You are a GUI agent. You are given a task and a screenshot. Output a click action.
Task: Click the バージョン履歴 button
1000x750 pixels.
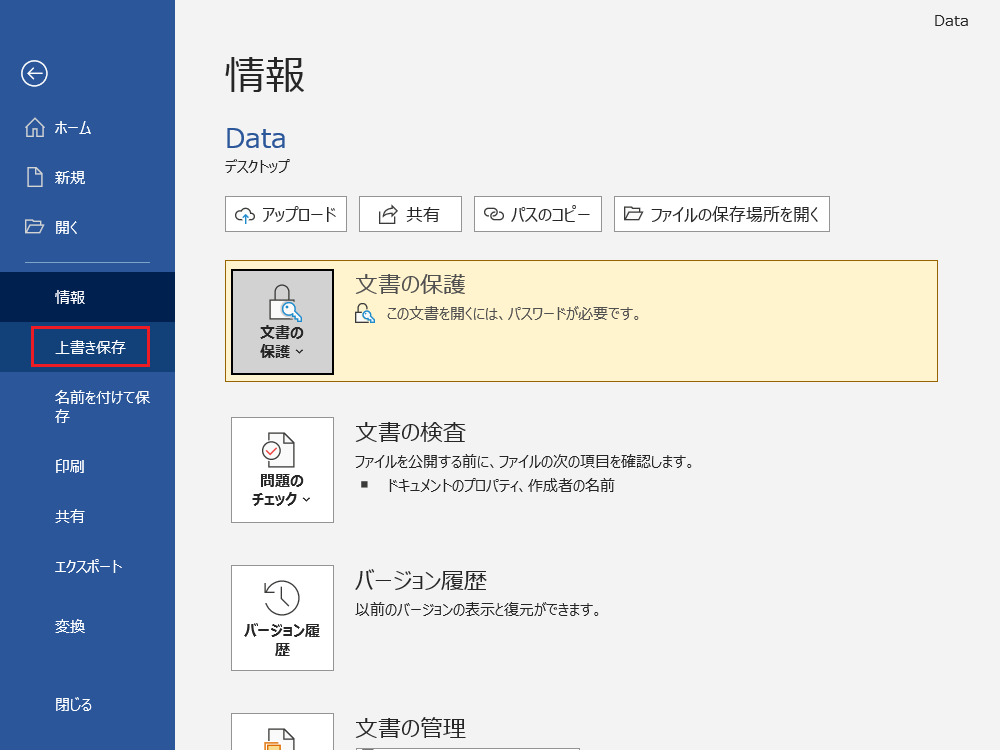[x=283, y=618]
